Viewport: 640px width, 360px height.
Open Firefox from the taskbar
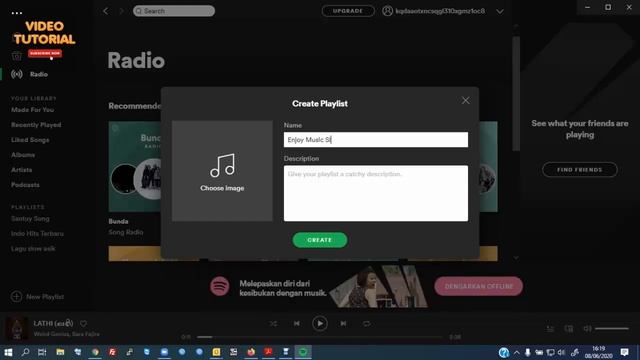coord(251,352)
